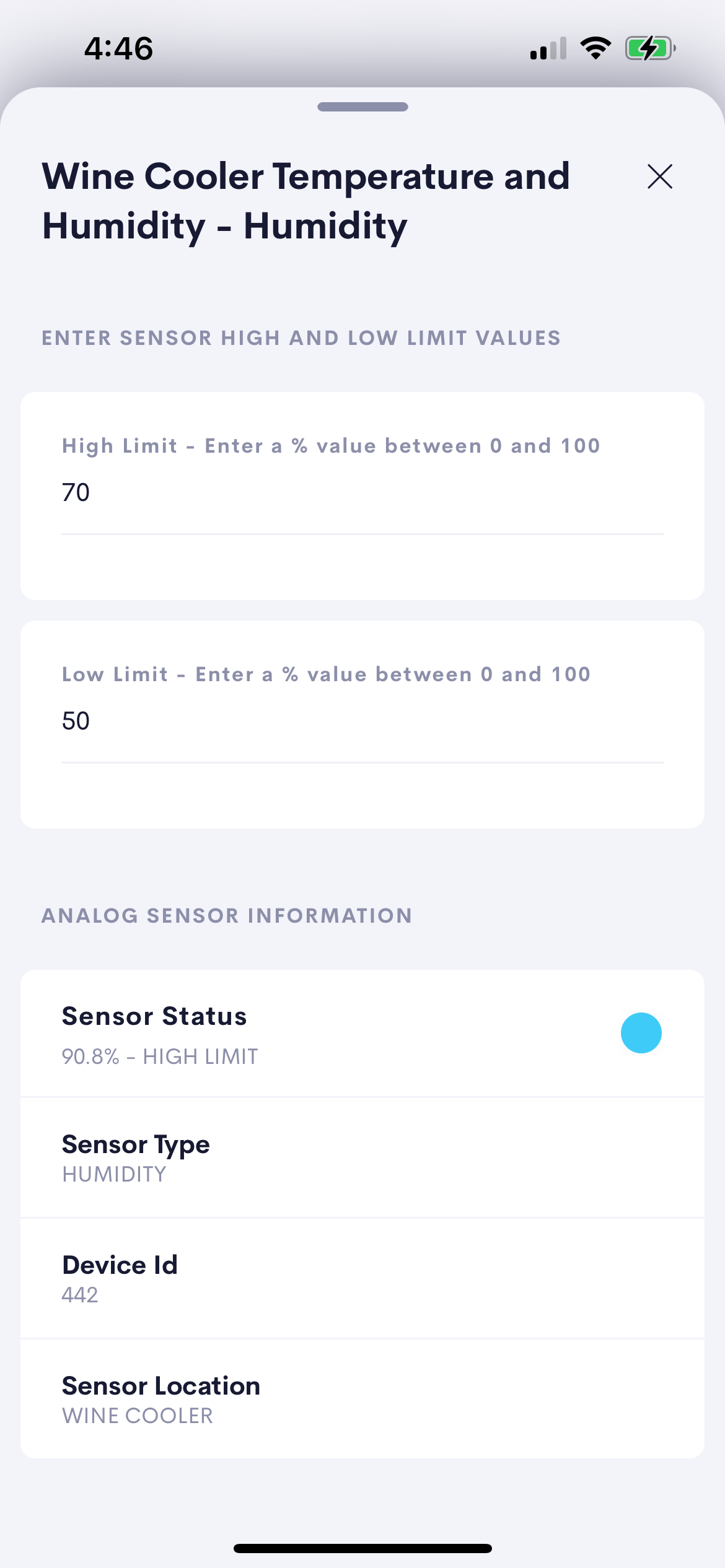Tap the WINE COOLER location value
This screenshot has width=725, height=1568.
pyautogui.click(x=138, y=1416)
